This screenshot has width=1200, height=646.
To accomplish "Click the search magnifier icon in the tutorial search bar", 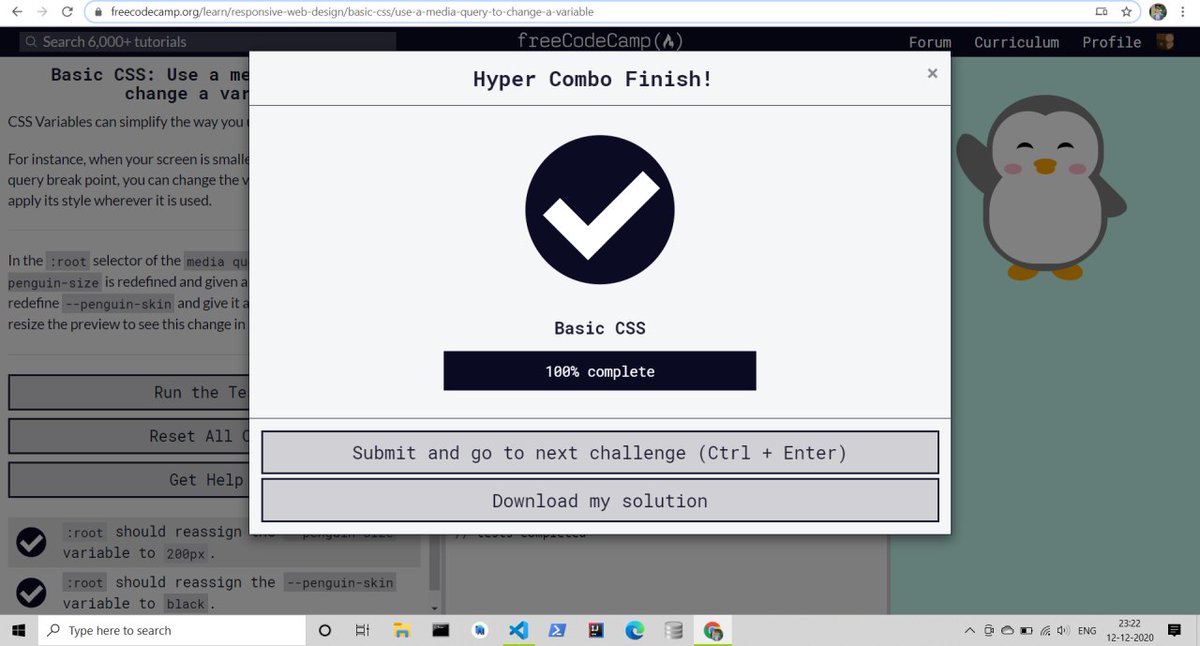I will (x=31, y=42).
